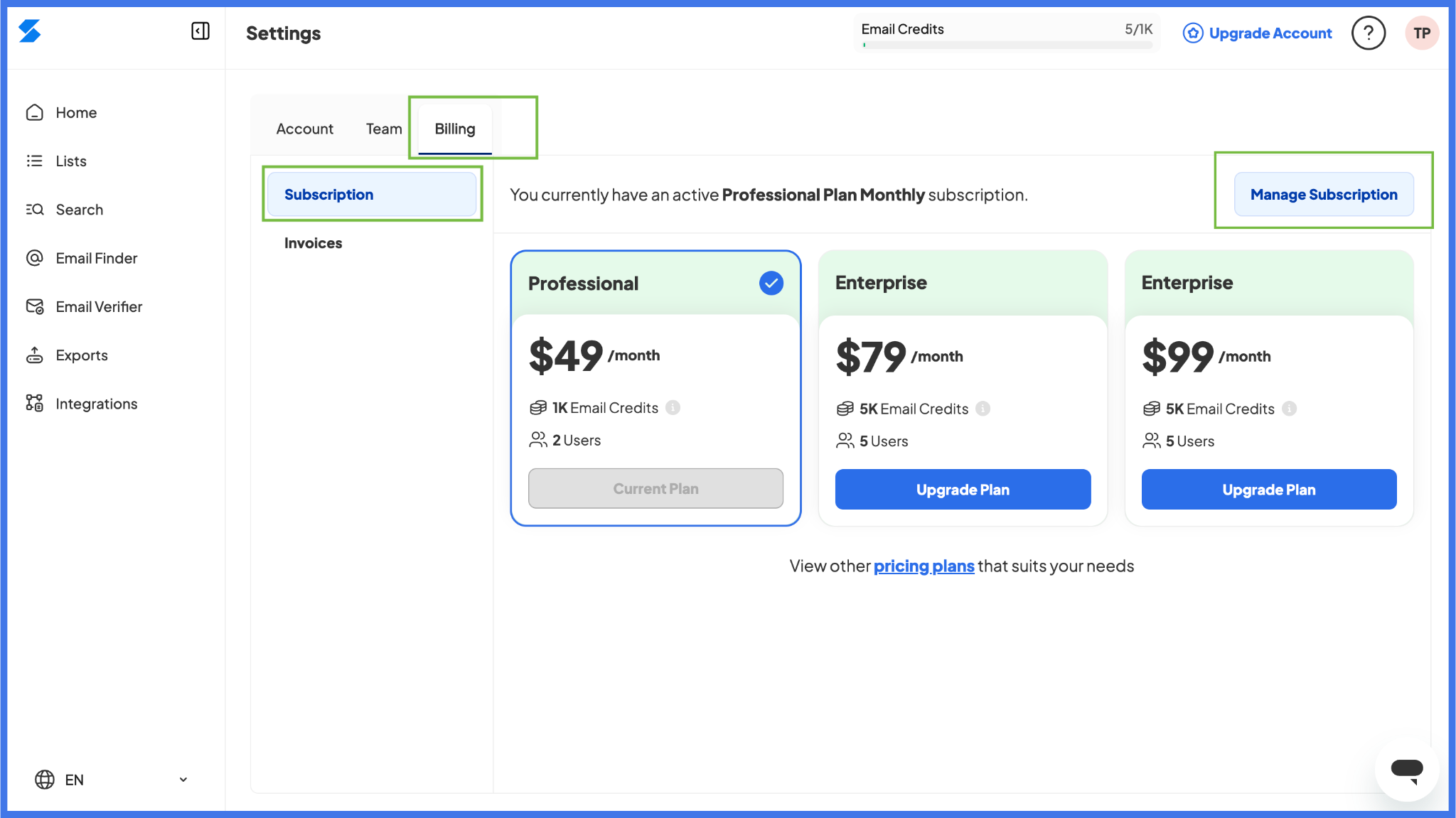
Task: Open the help question mark icon
Action: [x=1369, y=33]
